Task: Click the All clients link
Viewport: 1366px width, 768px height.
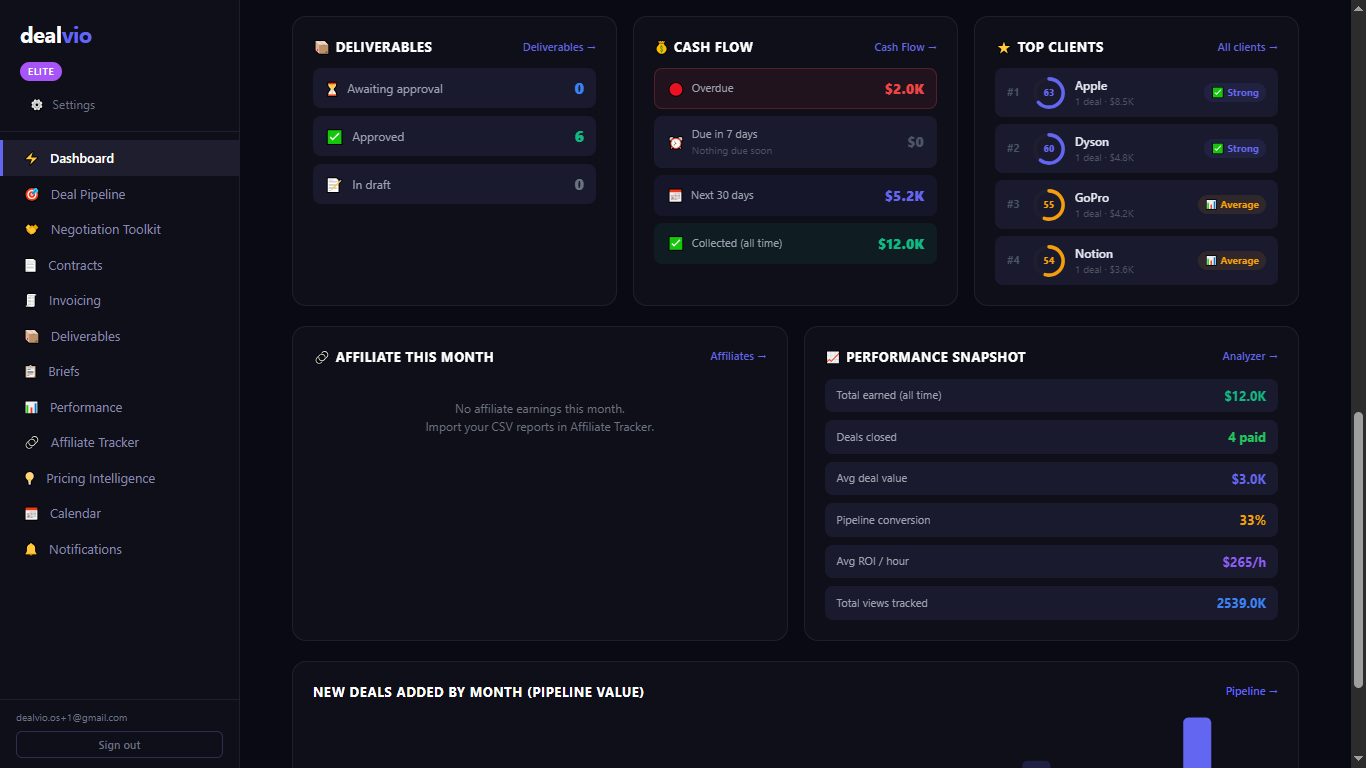Action: 1246,46
